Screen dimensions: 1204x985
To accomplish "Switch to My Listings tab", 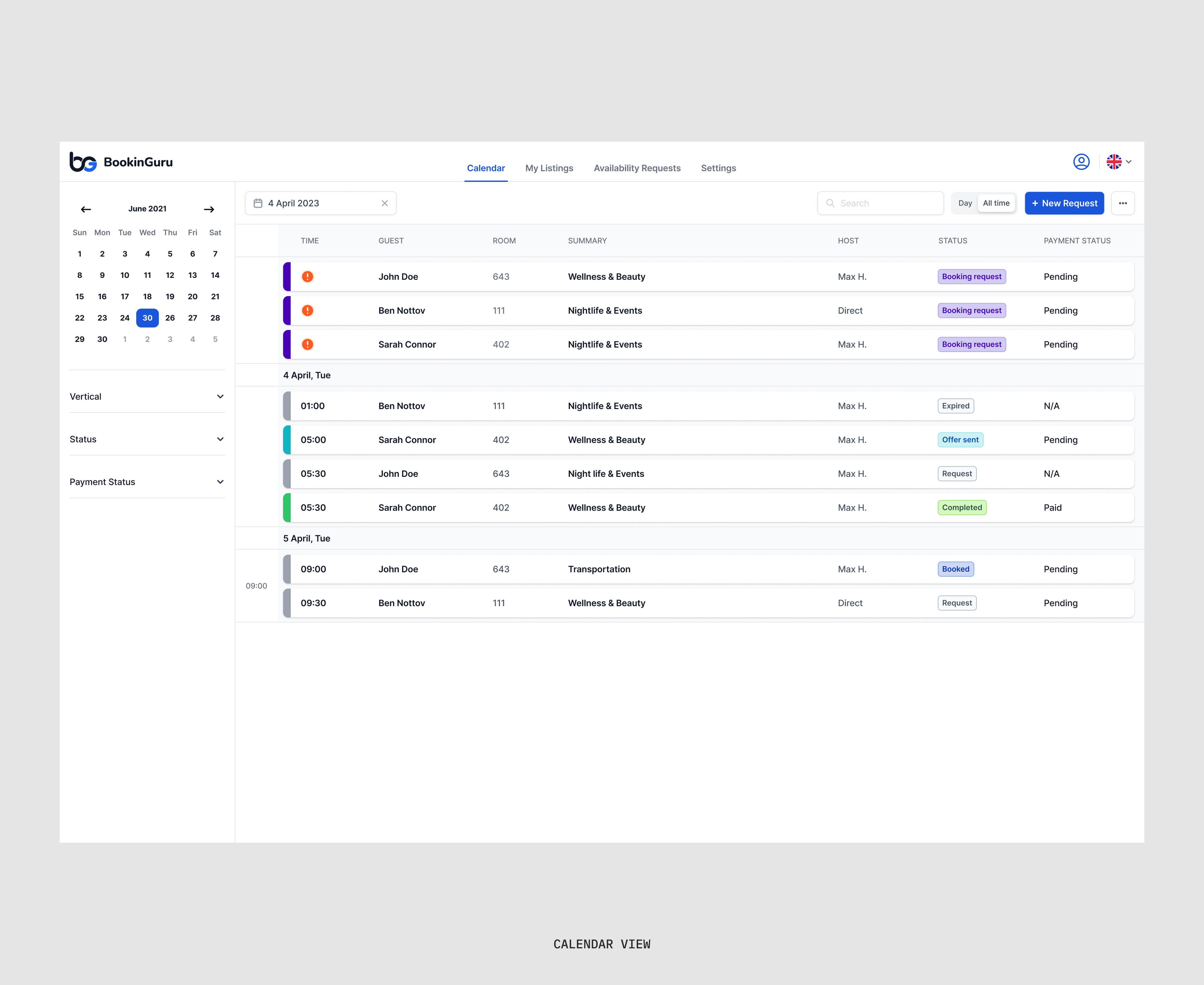I will [x=549, y=168].
